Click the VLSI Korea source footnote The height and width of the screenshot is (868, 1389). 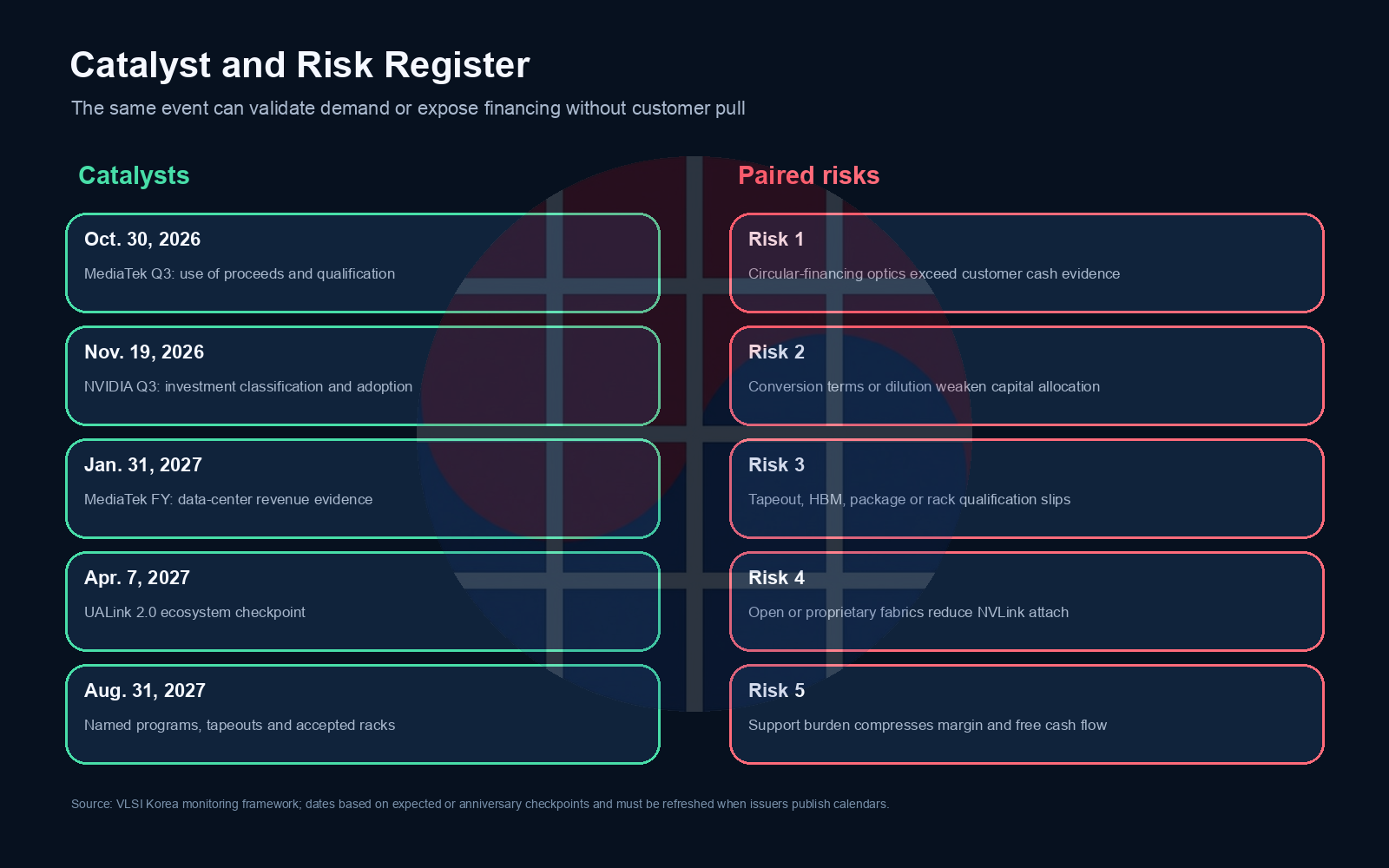pos(480,804)
